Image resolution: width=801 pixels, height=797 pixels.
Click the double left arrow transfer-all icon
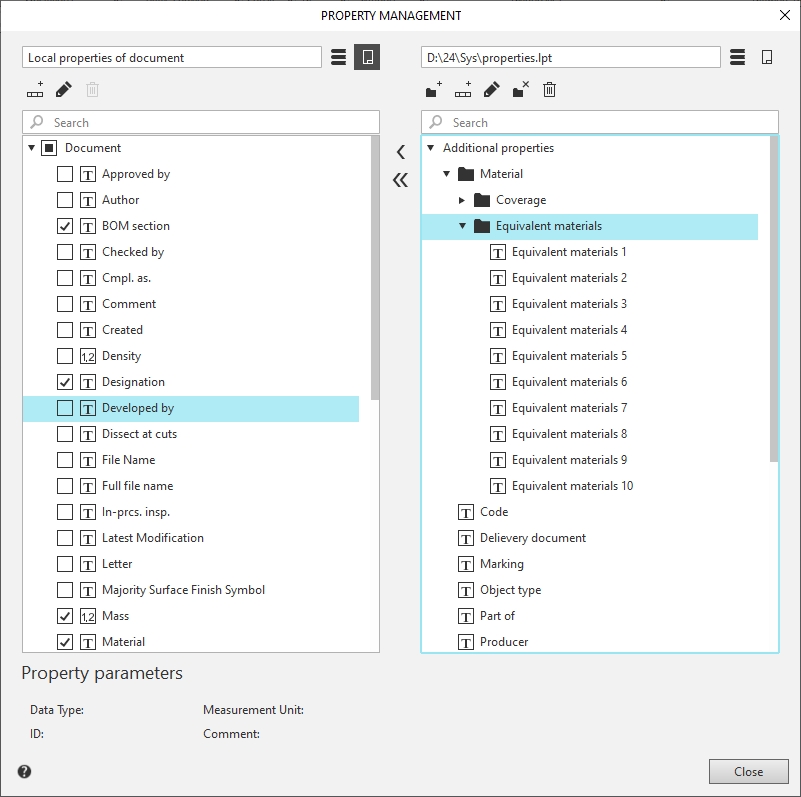[400, 180]
